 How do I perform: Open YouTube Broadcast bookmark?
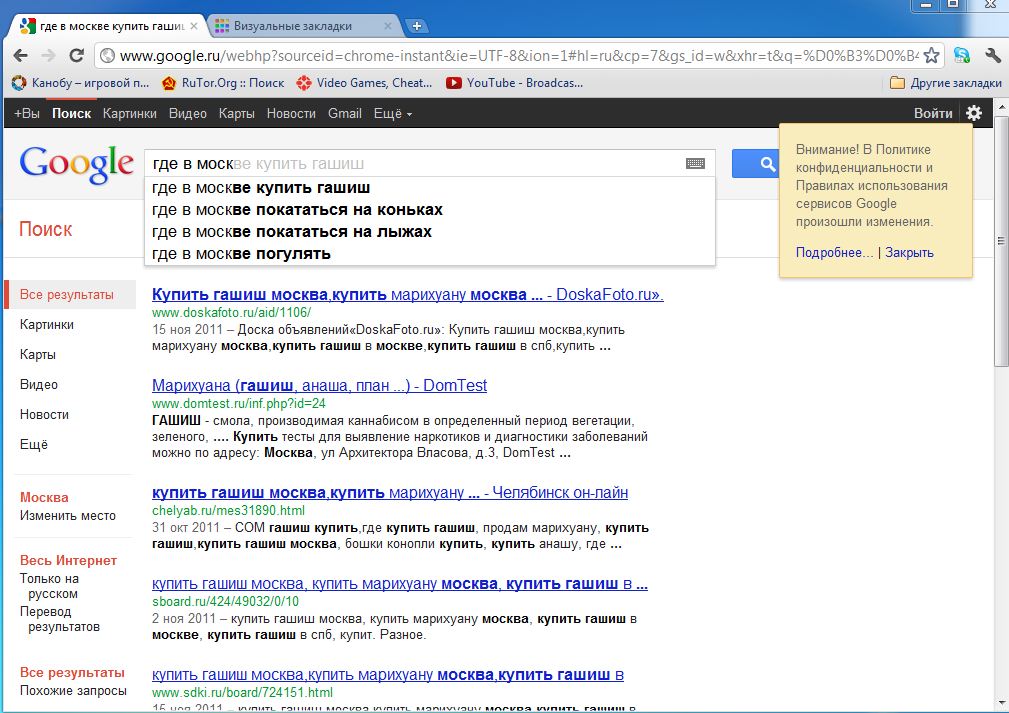point(514,82)
